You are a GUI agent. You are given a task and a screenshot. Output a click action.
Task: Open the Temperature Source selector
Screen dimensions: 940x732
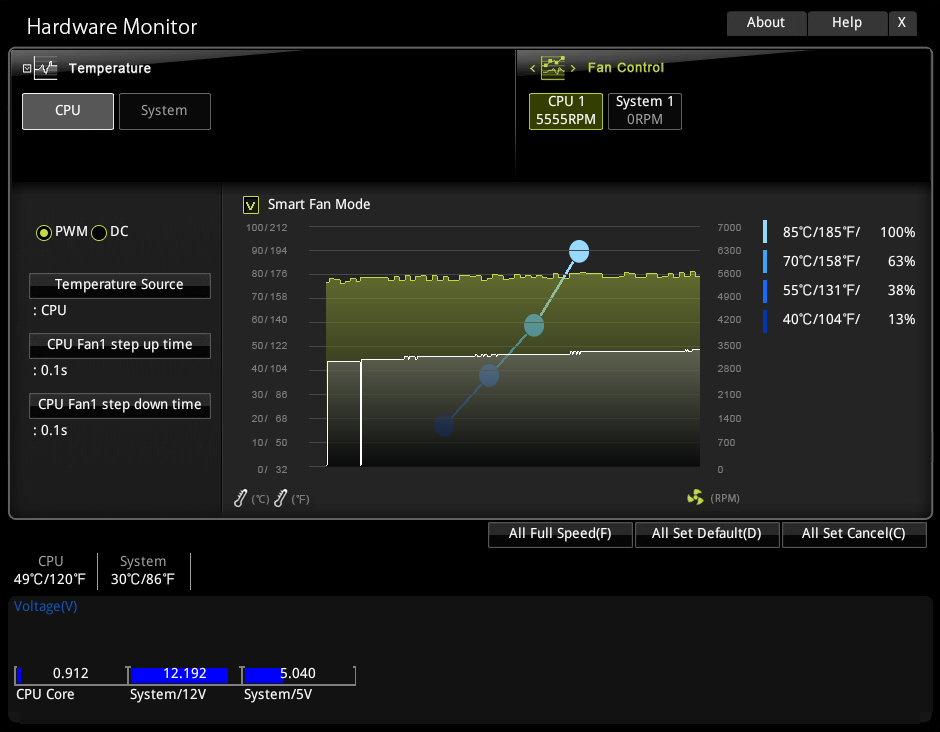pyautogui.click(x=120, y=285)
